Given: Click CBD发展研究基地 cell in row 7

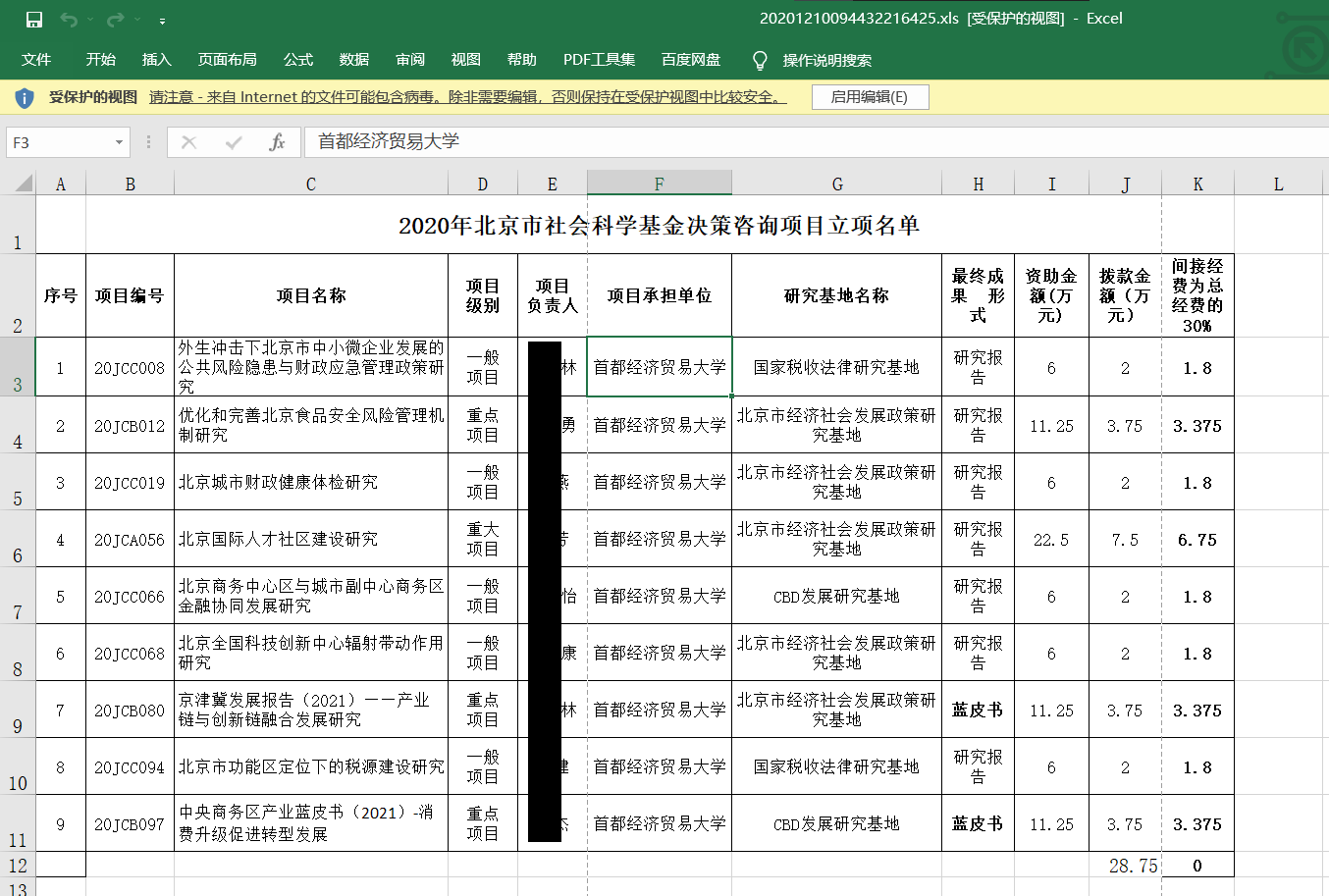Looking at the screenshot, I should click(836, 596).
